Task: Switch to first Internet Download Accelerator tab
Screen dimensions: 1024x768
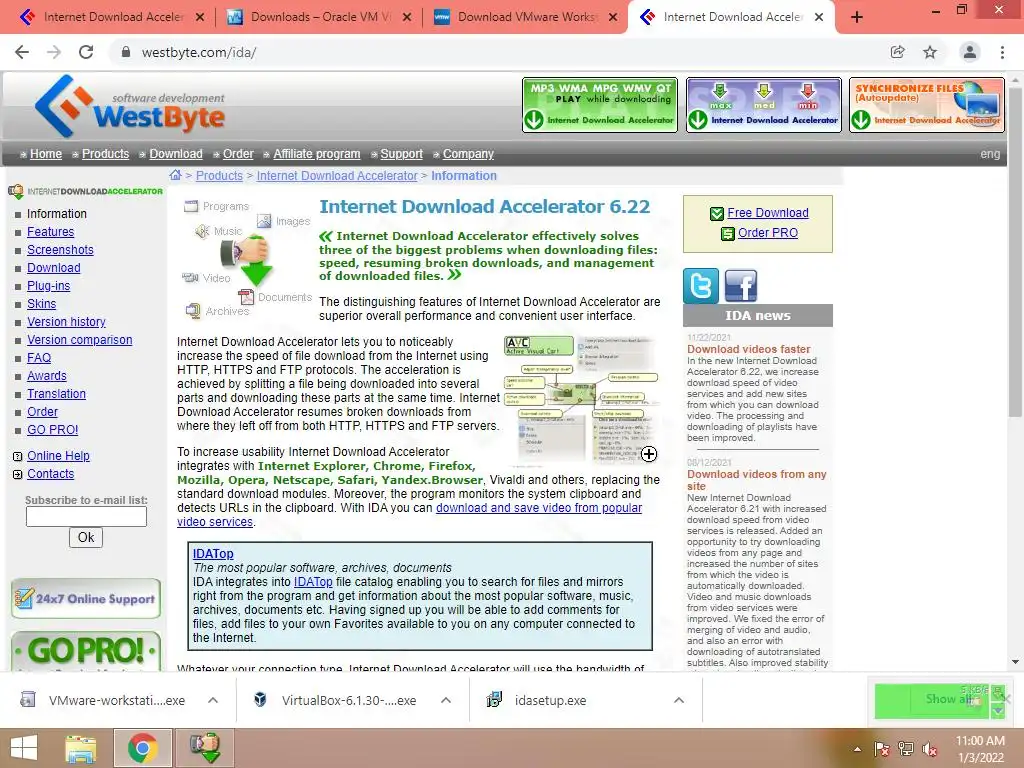Action: (x=112, y=17)
